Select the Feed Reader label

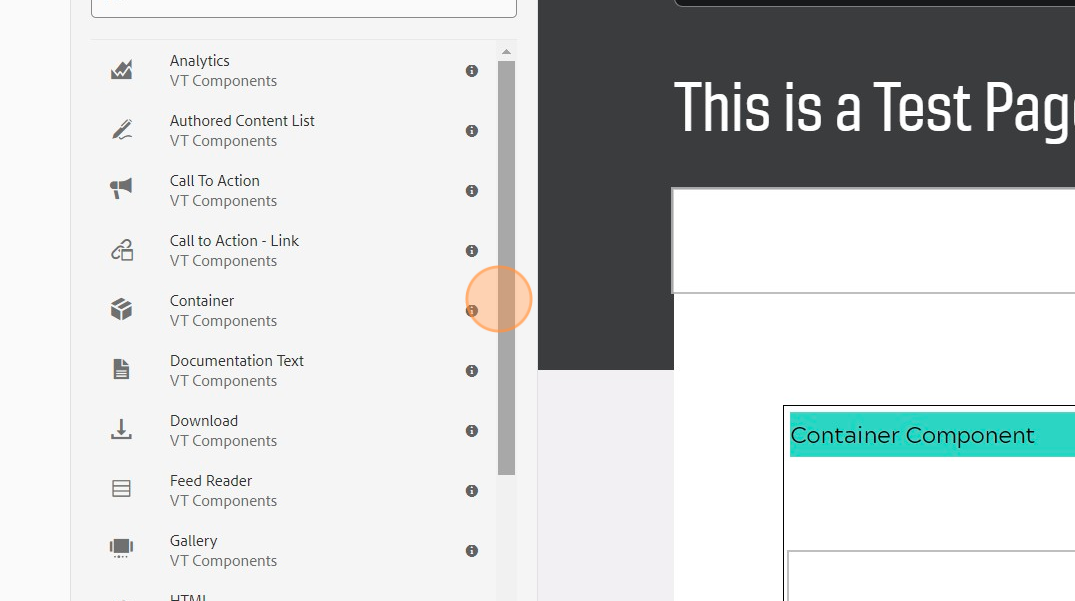click(210, 480)
